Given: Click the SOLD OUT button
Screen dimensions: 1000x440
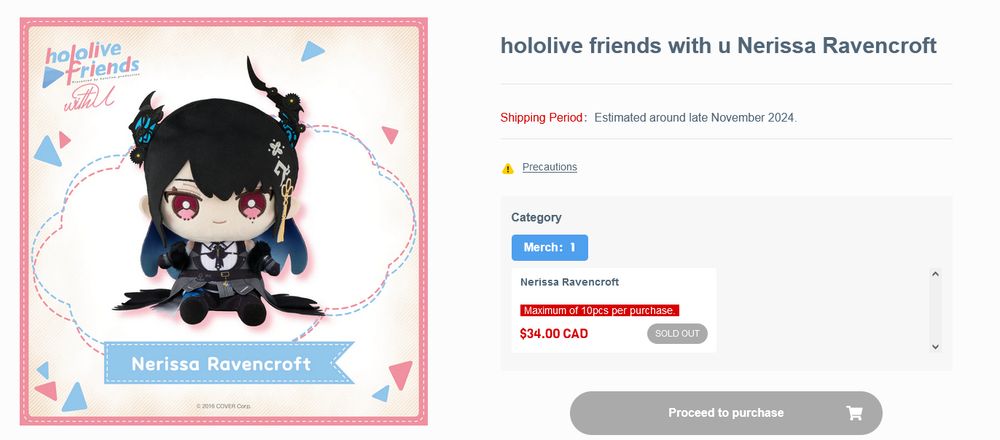Looking at the screenshot, I should coord(677,333).
